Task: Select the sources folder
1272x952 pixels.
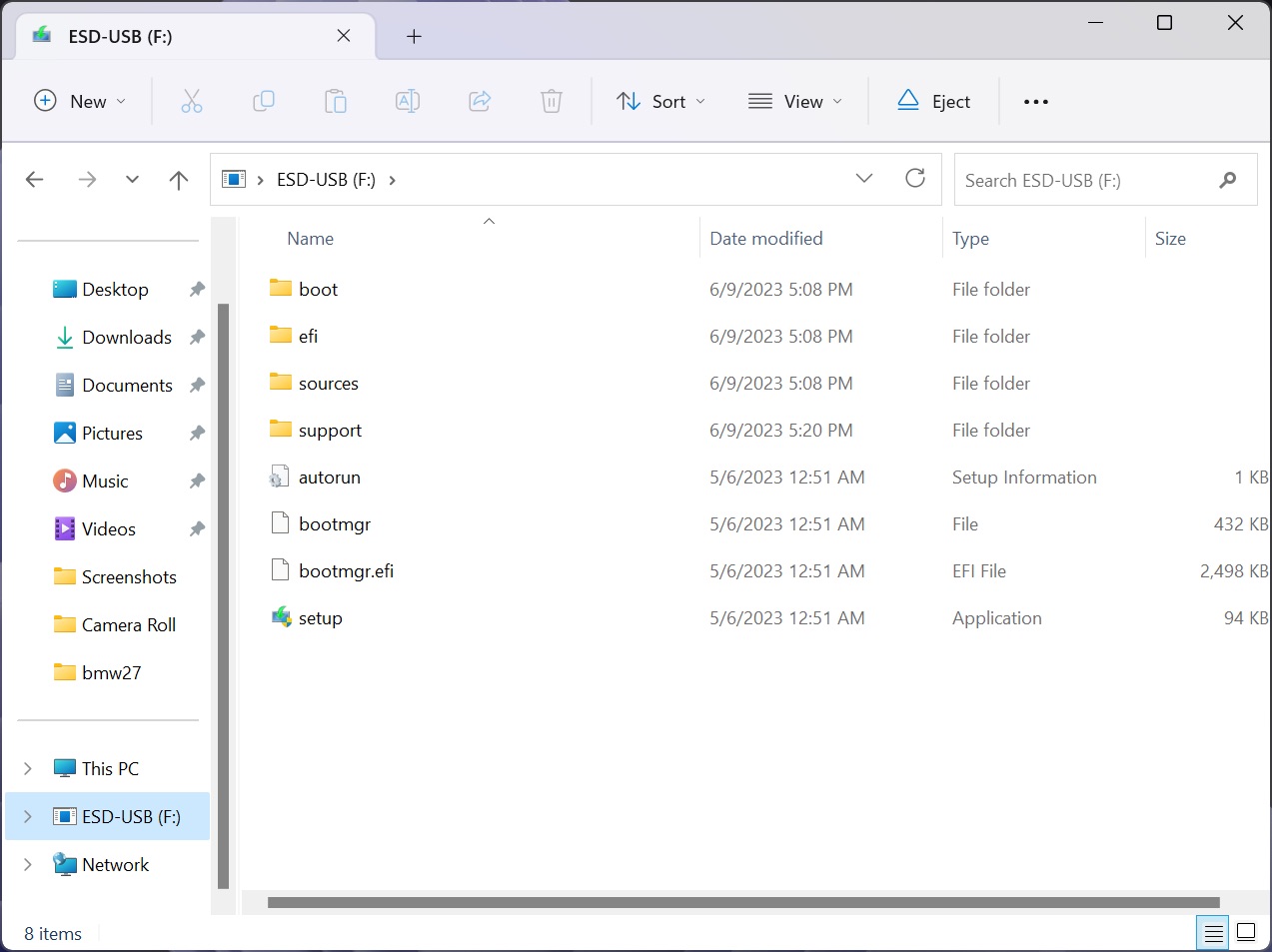Action: (x=328, y=384)
